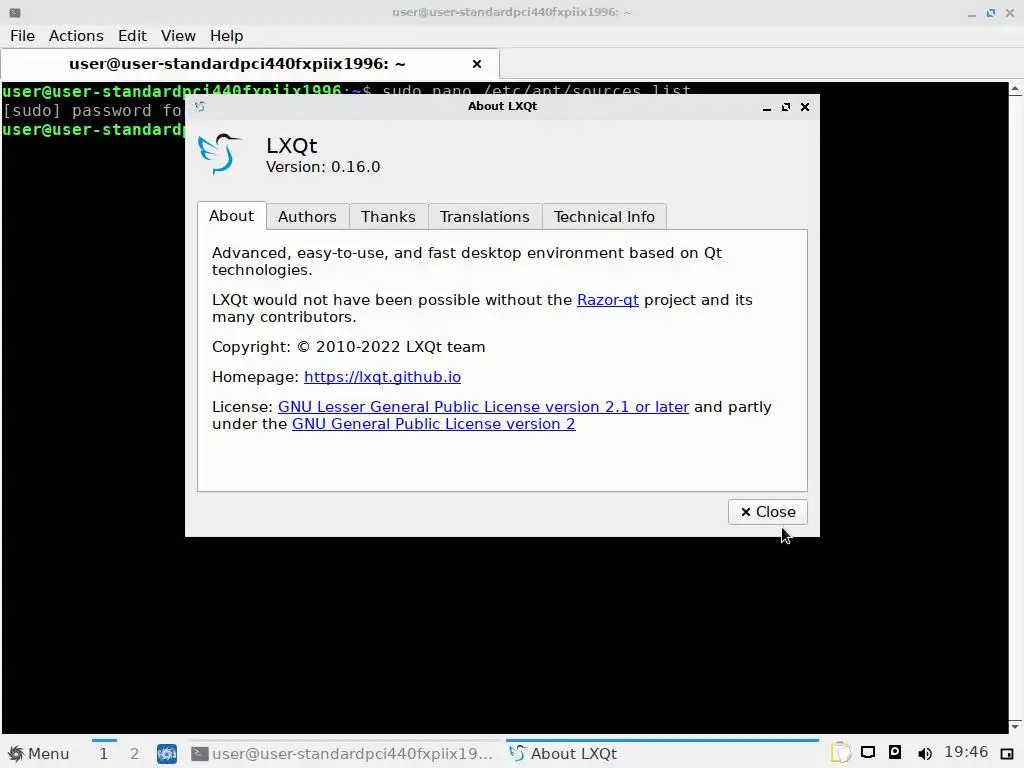The image size is (1024, 768).
Task: Switch to desktop 2 in pager
Action: click(x=135, y=754)
